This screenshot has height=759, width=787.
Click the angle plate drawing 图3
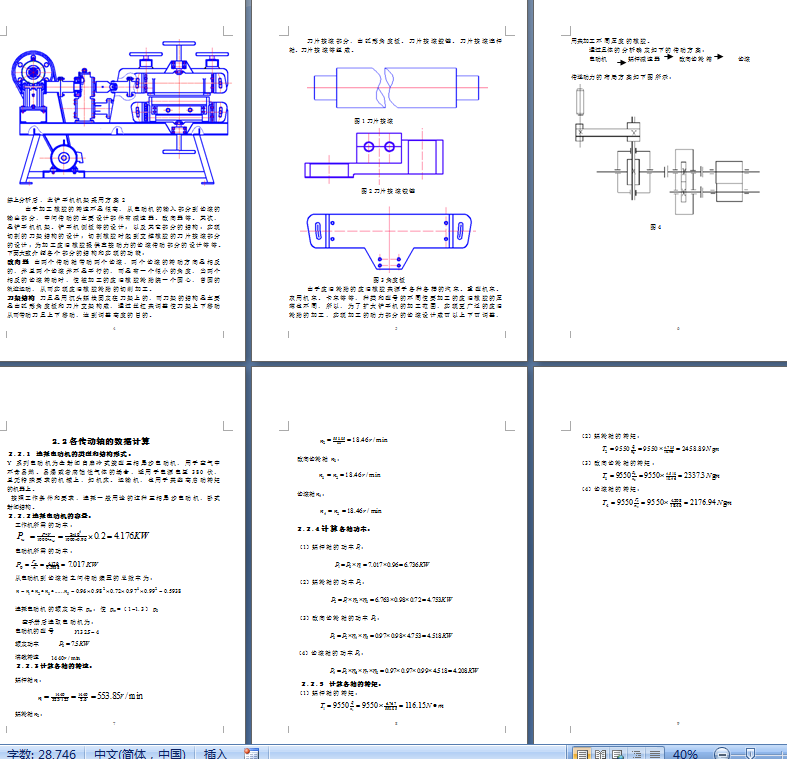click(x=389, y=240)
